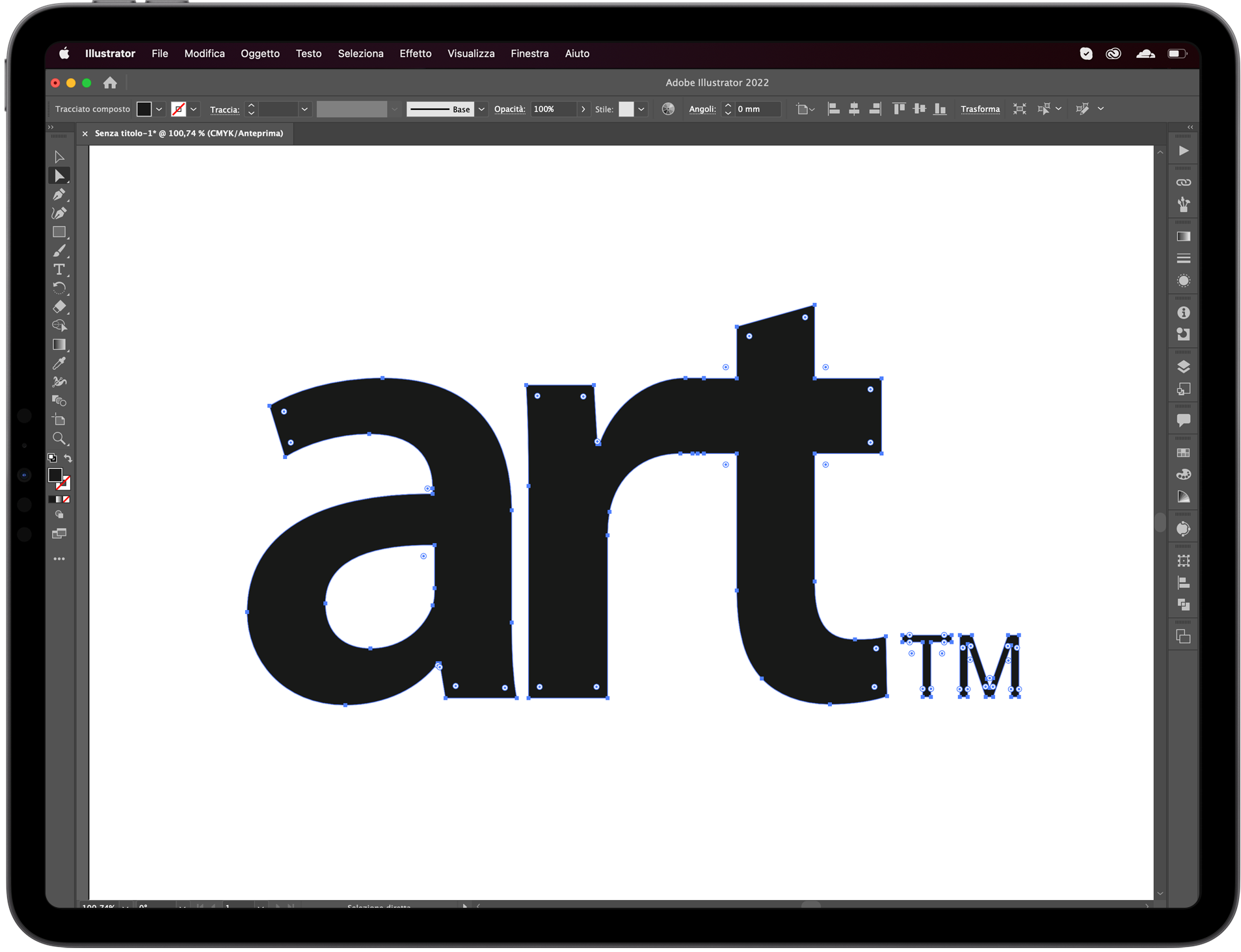This screenshot has width=1241, height=952.
Task: Switch to the Eraser tool
Action: [x=59, y=307]
